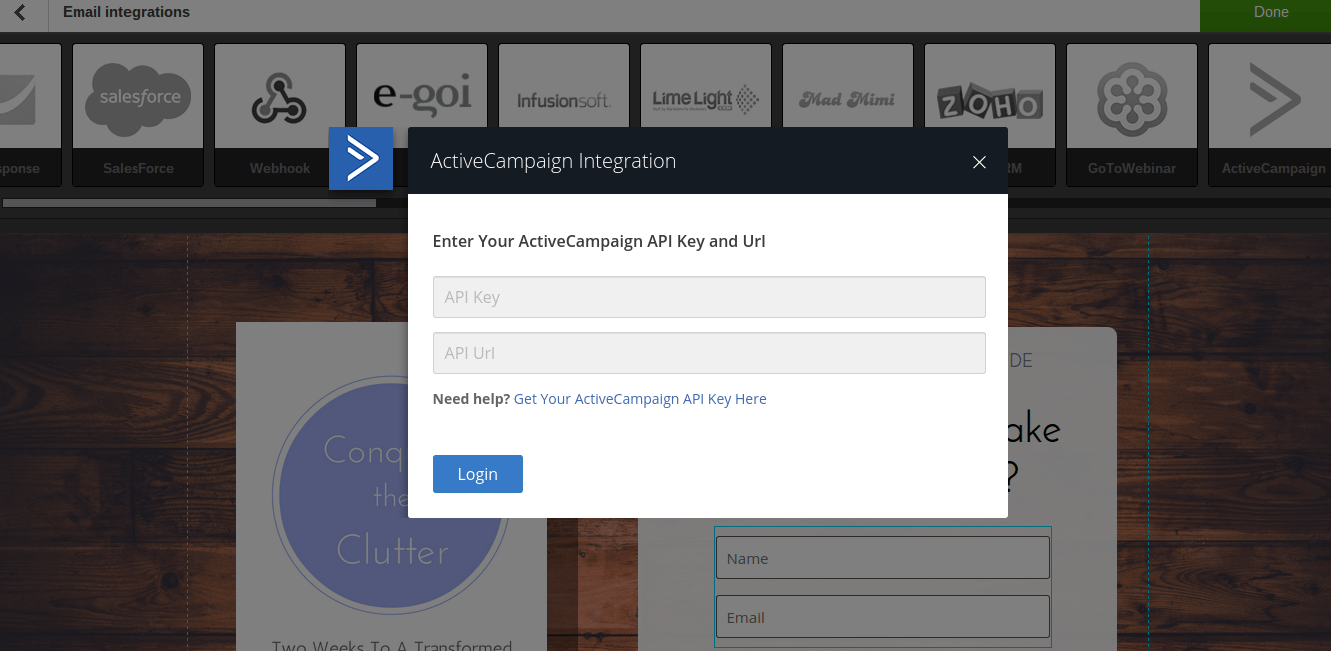Click the Email integrations header title

tap(126, 12)
